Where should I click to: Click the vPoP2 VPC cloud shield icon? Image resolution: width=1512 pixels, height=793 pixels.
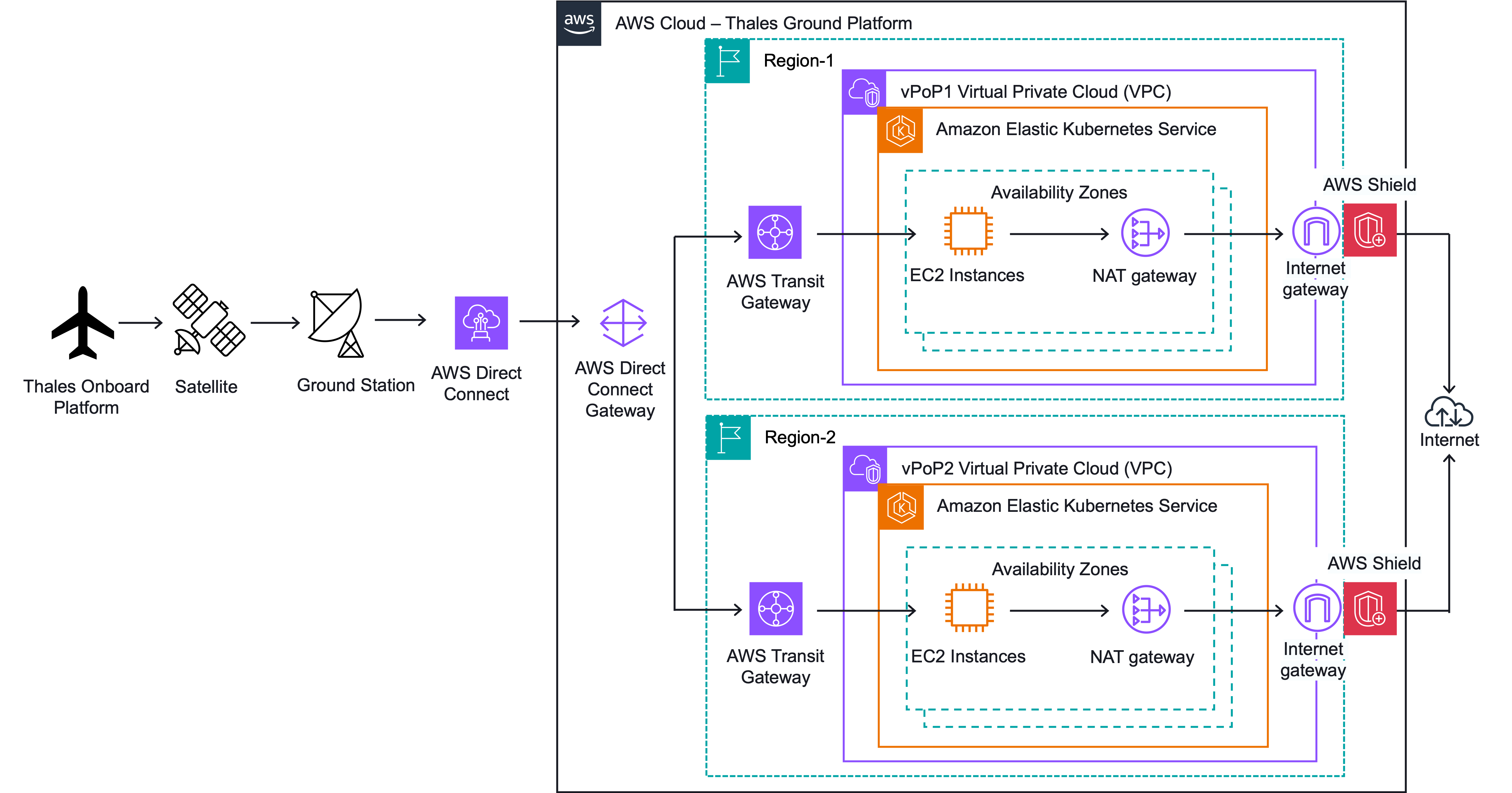click(x=865, y=469)
